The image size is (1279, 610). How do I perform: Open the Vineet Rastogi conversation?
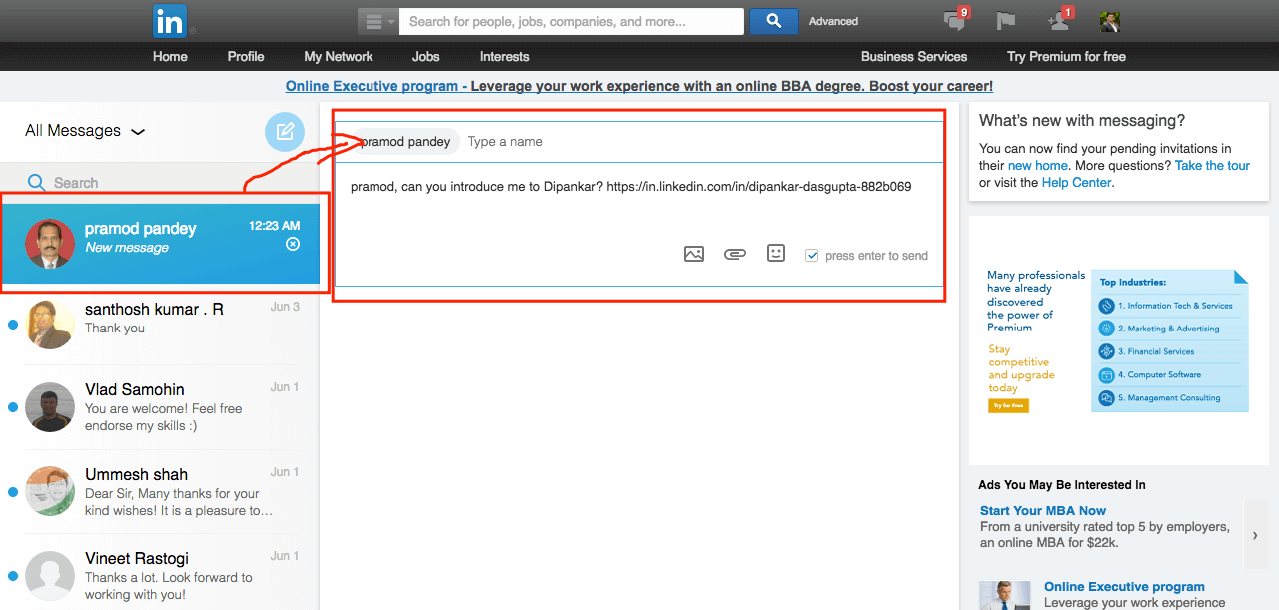point(160,574)
